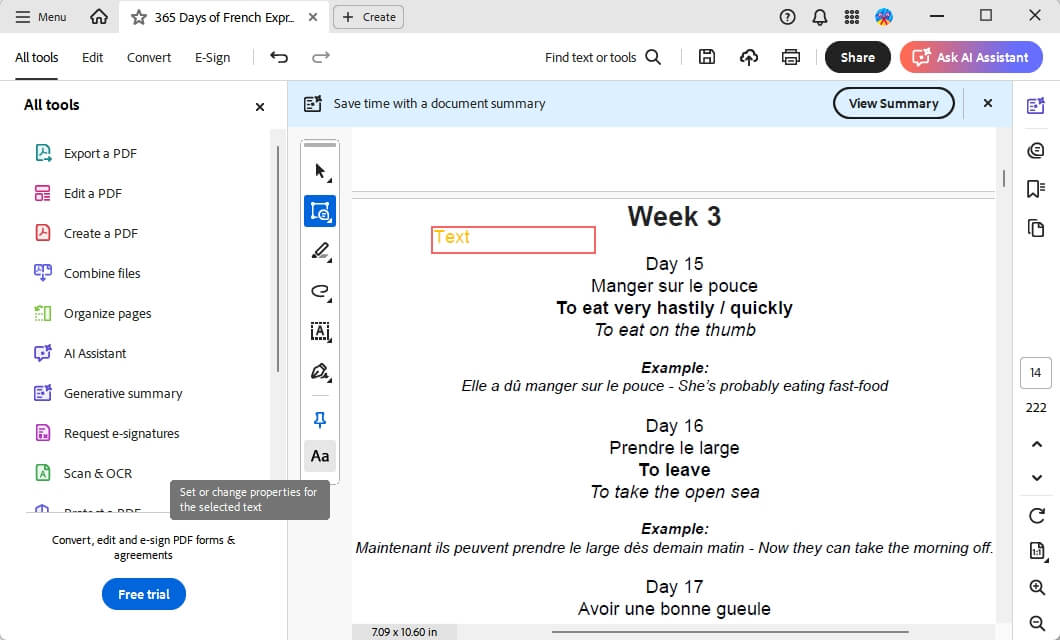Print the document

coord(790,57)
